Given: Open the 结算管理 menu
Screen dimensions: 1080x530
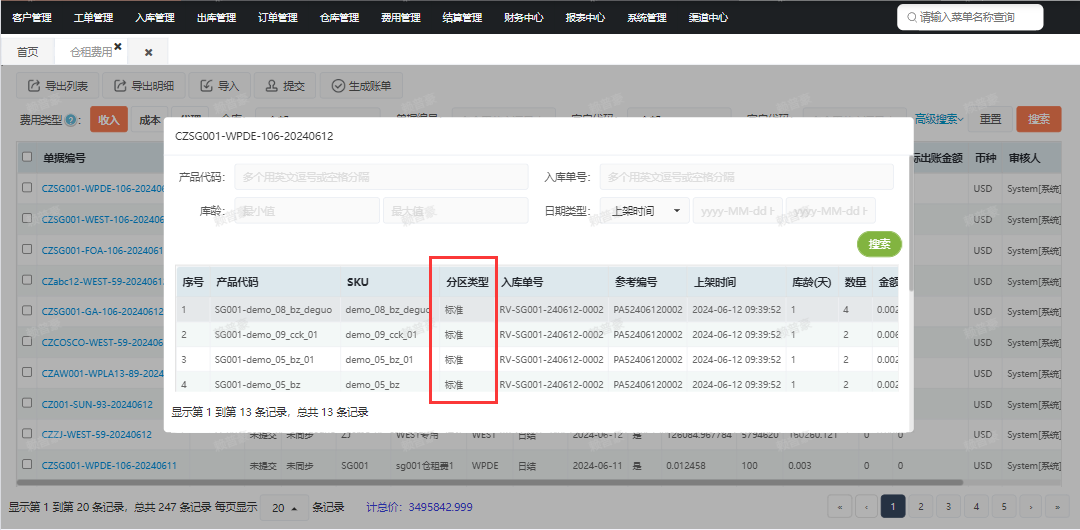Looking at the screenshot, I should pos(462,17).
